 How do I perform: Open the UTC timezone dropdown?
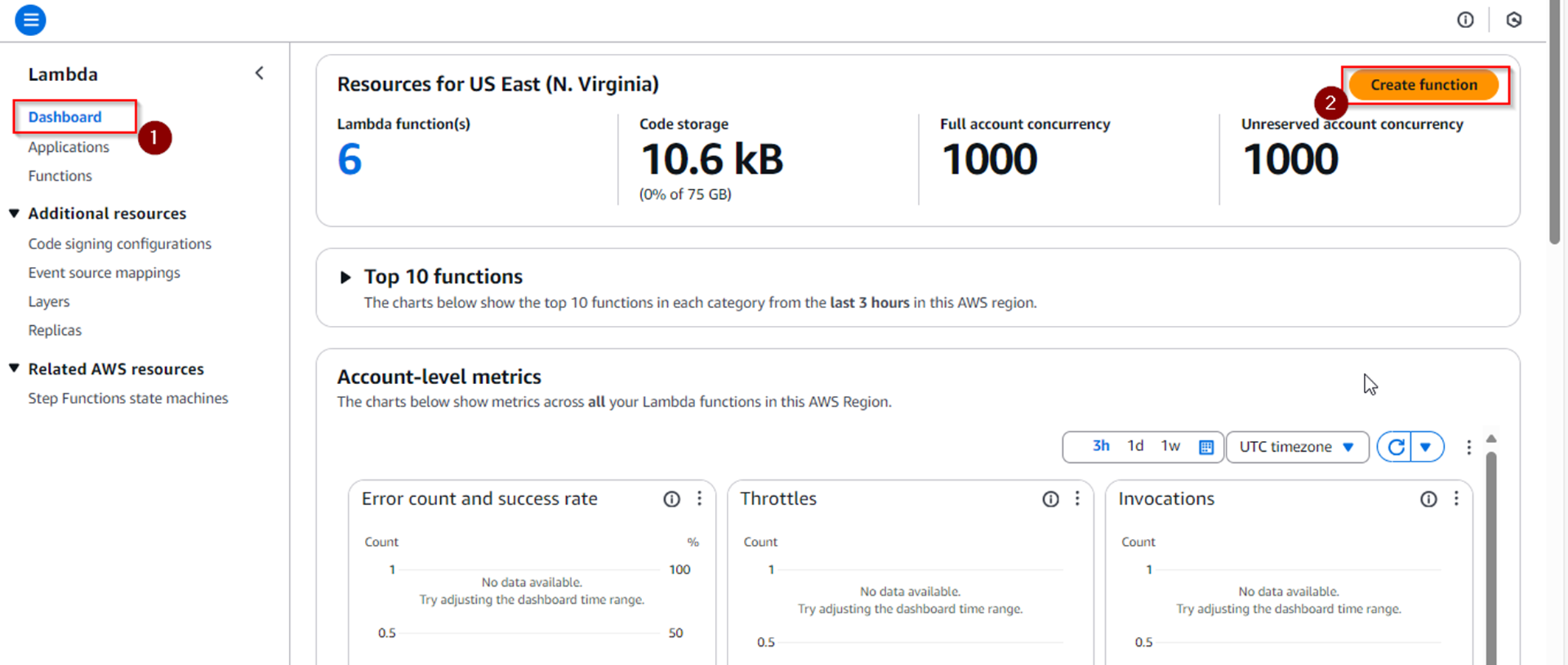click(x=1297, y=447)
